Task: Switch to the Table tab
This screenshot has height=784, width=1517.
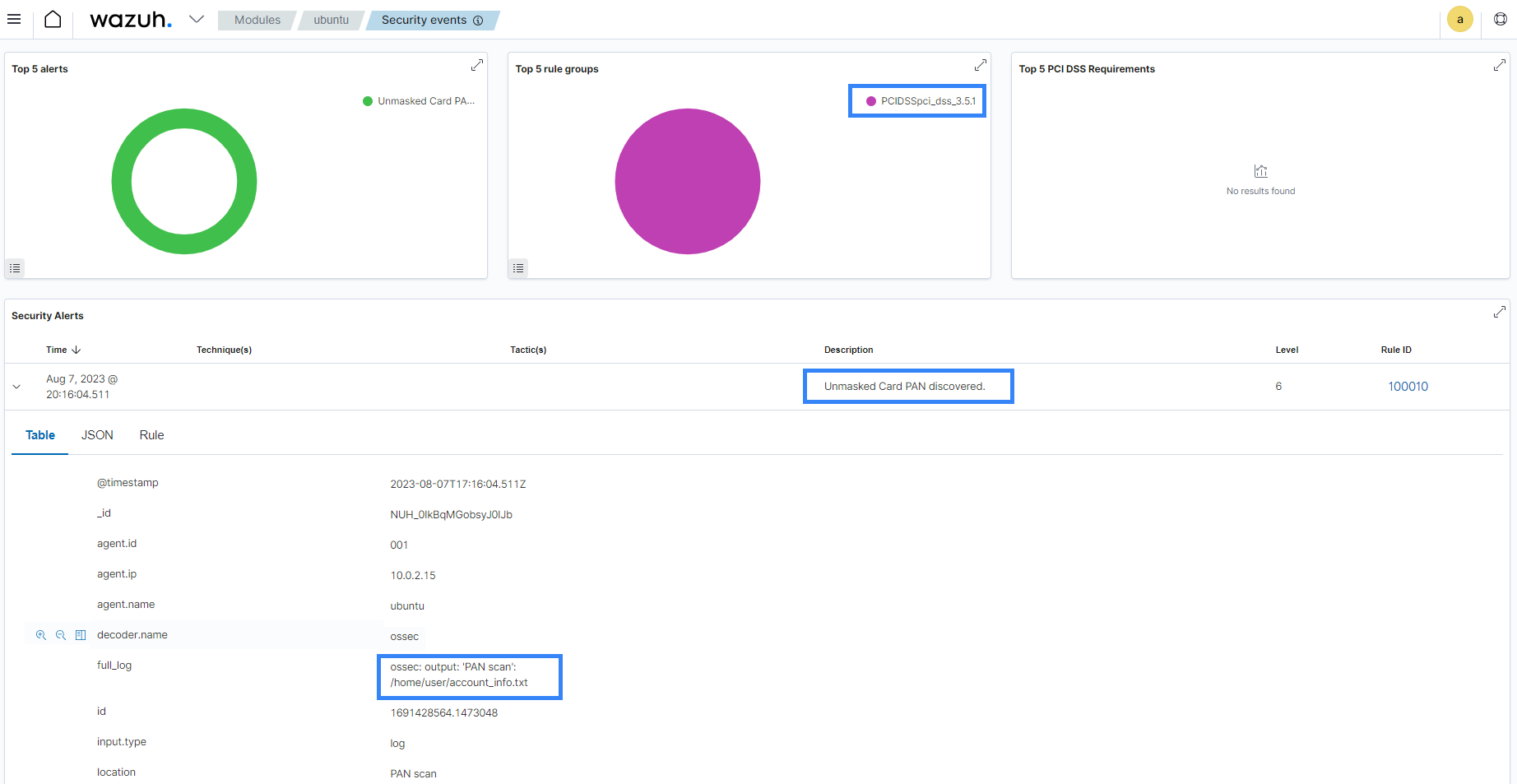Action: point(40,435)
